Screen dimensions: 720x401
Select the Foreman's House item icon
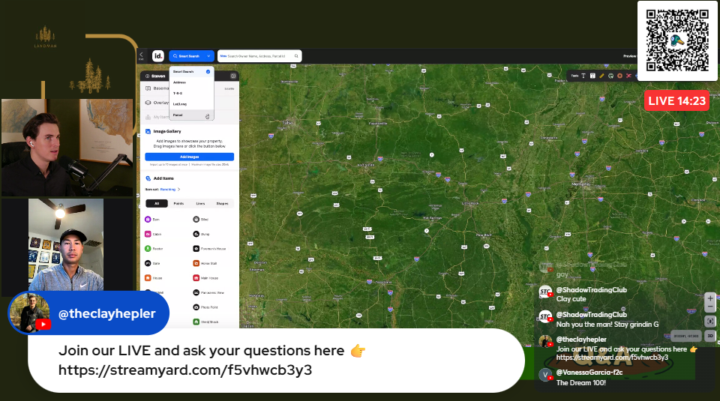(196, 249)
